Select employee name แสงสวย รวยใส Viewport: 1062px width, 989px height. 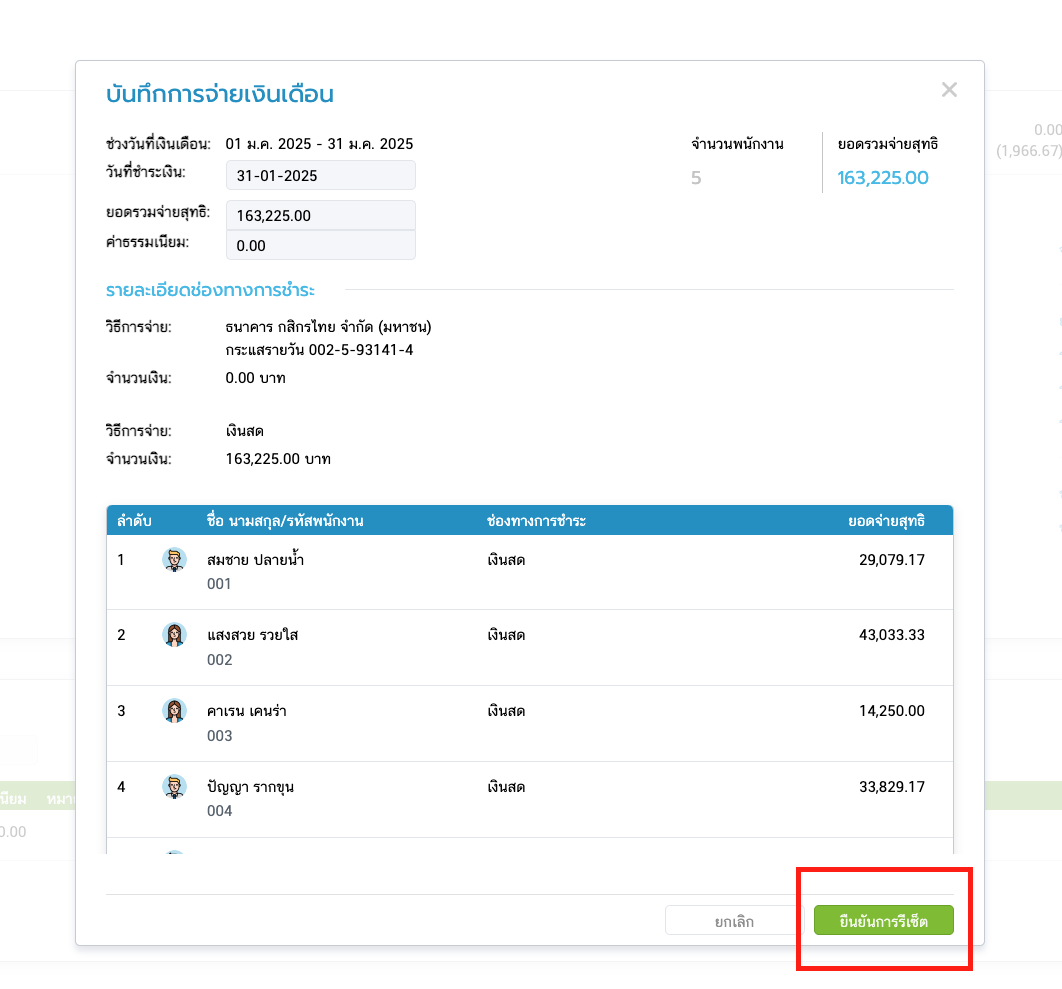pos(253,635)
